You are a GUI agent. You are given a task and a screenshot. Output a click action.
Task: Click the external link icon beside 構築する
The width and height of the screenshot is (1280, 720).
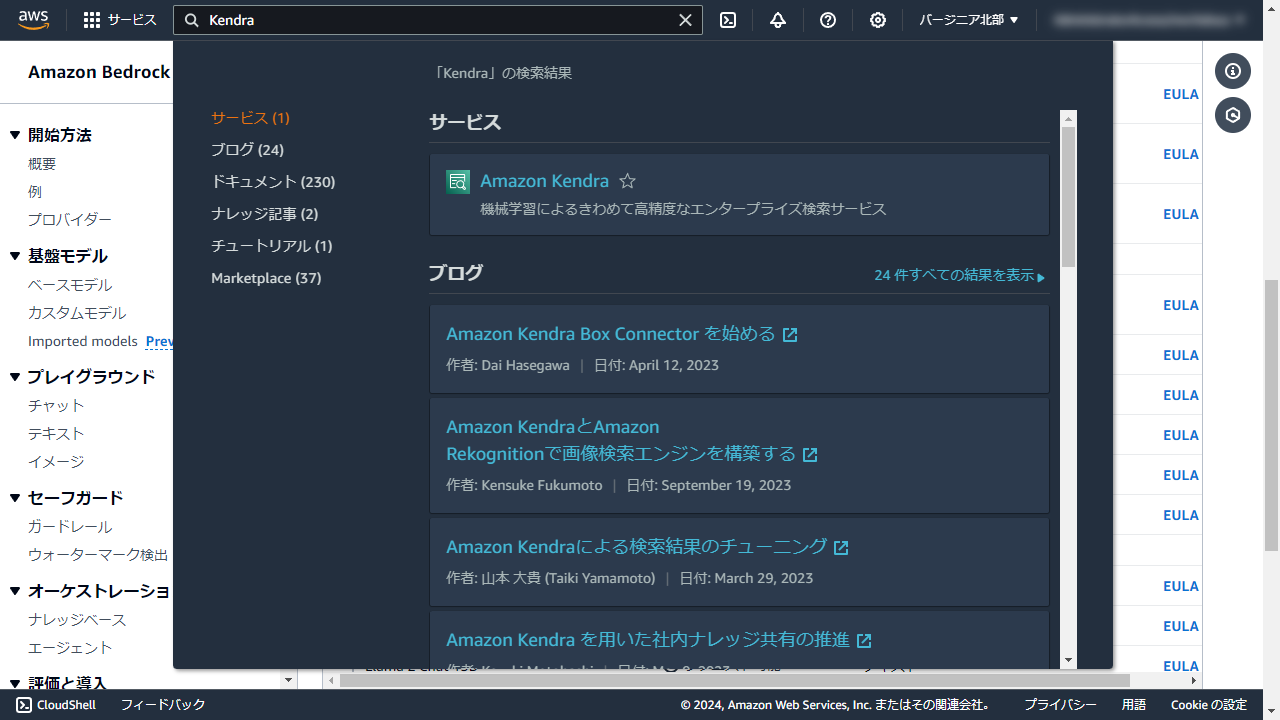[x=810, y=455]
